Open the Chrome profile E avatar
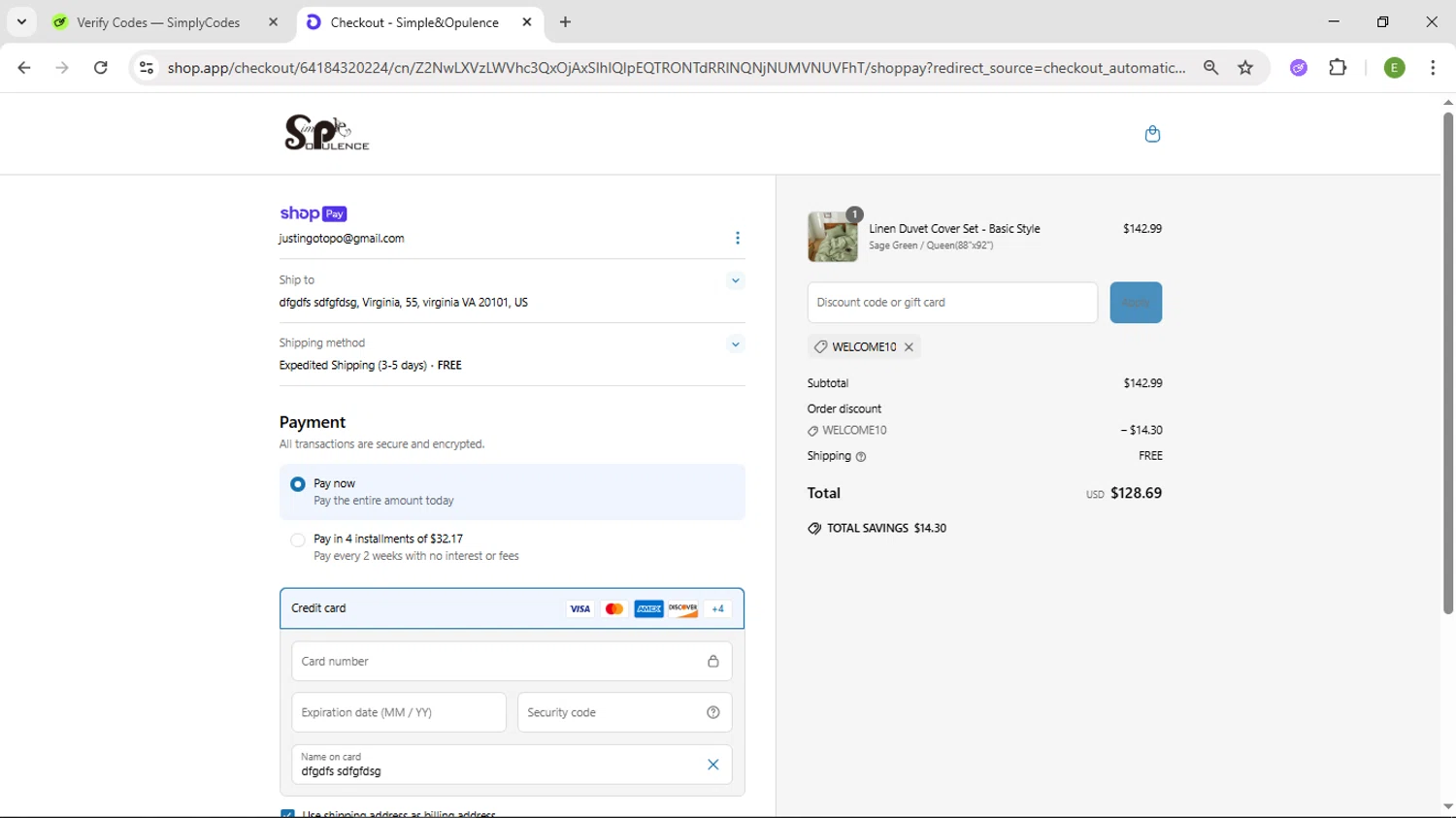The image size is (1456, 818). 1394,68
